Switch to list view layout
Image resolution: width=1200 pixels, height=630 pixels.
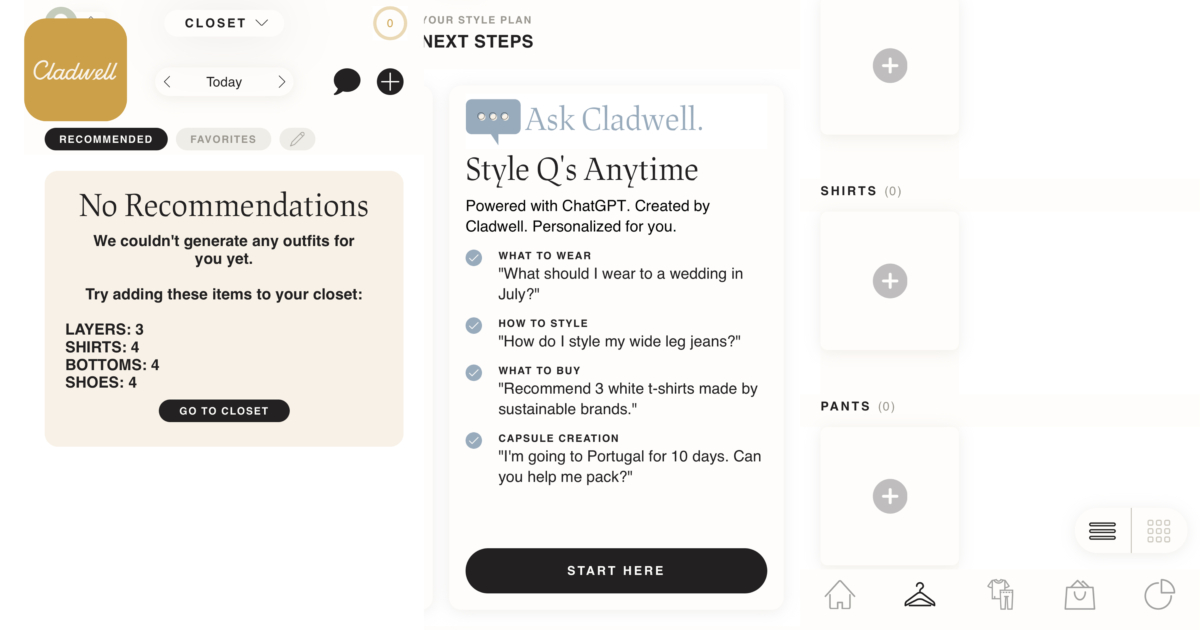click(x=1102, y=531)
